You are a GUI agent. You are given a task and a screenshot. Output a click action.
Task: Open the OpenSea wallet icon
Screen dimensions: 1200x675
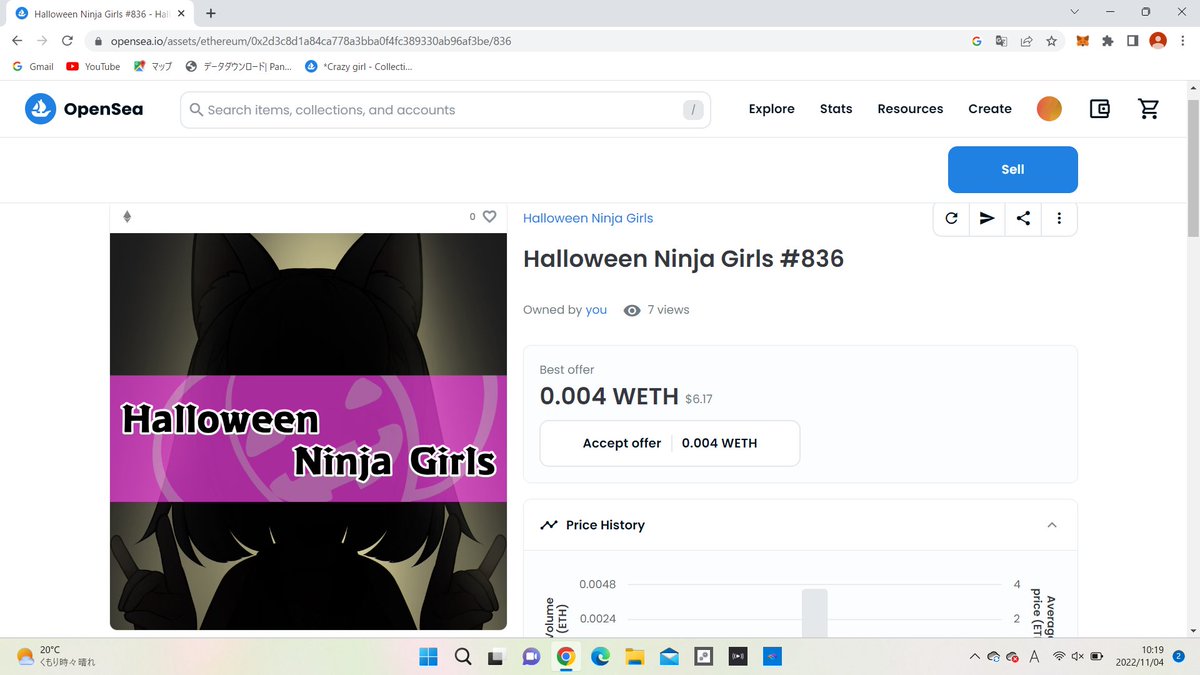[1099, 109]
